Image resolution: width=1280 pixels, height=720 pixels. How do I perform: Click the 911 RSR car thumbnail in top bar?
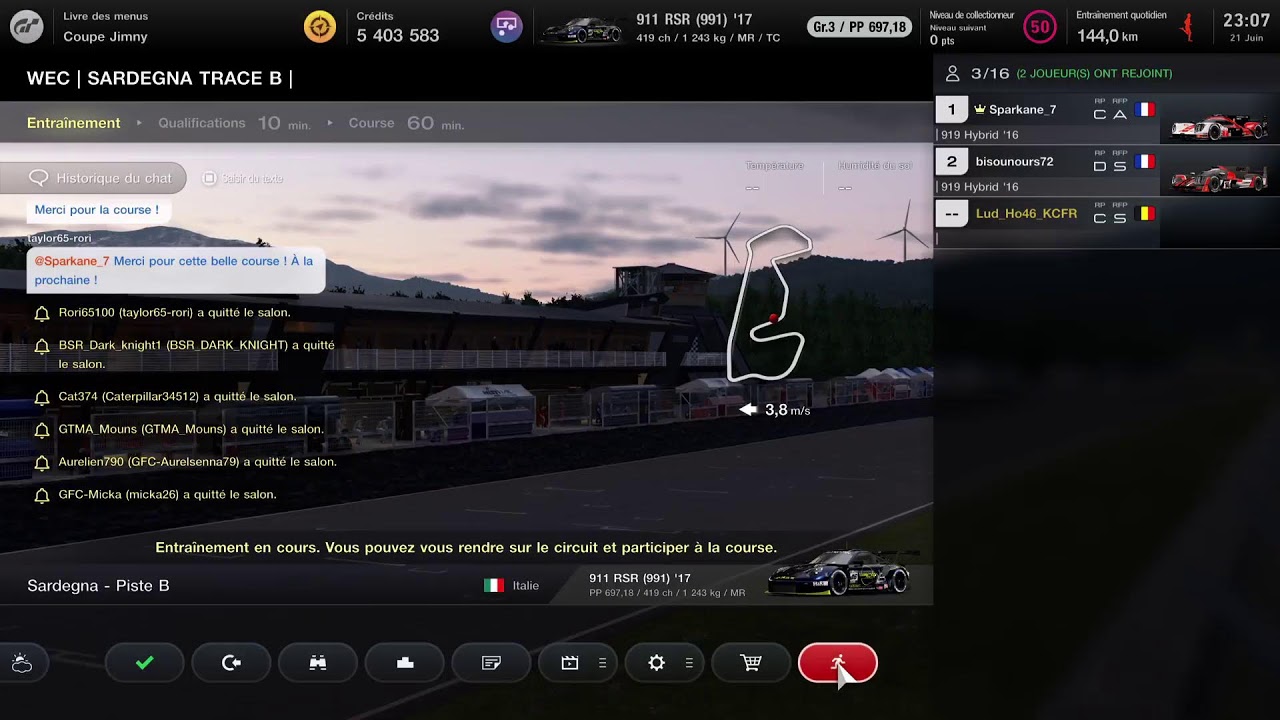581,29
